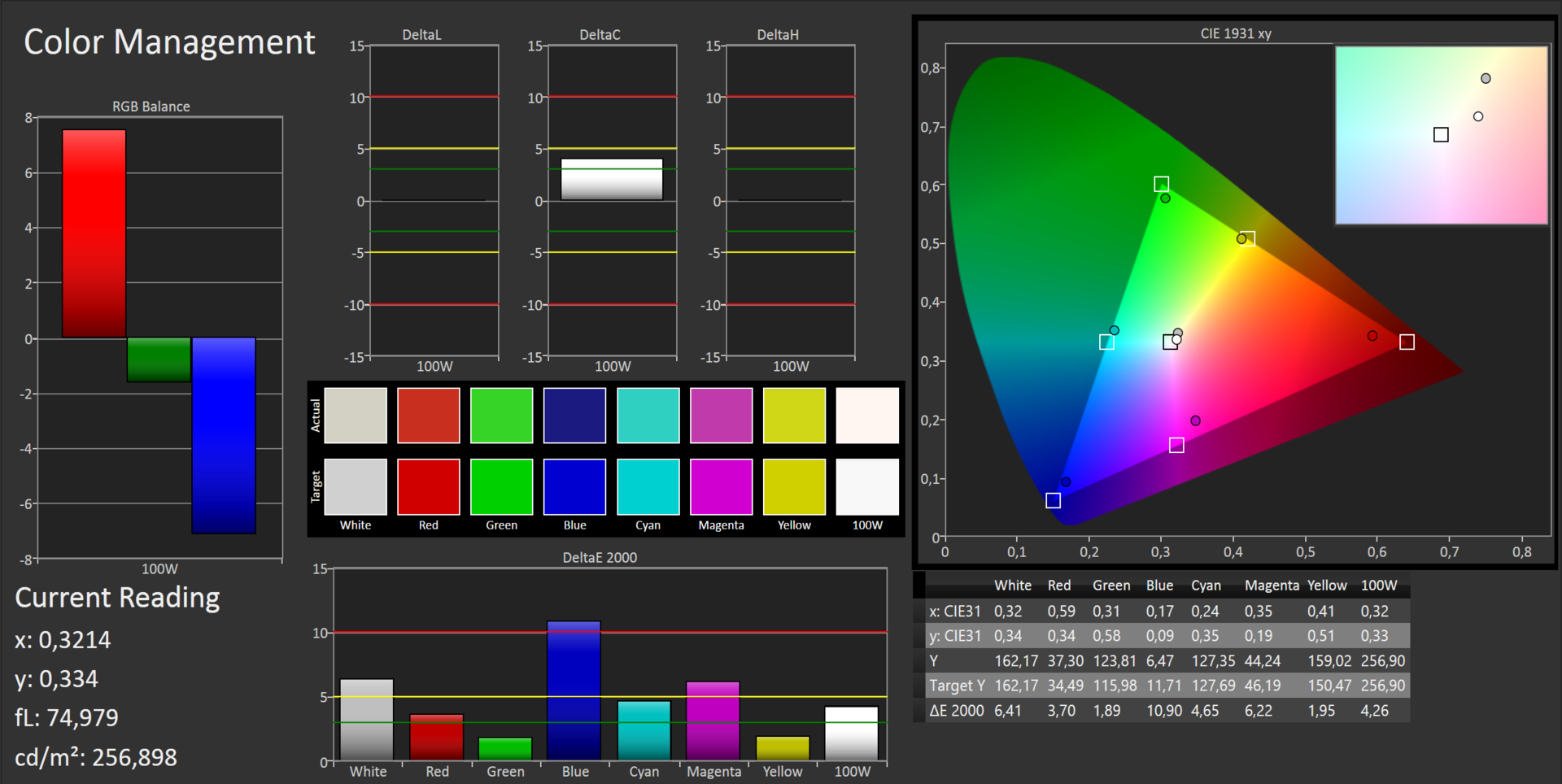
Task: Select the Target White swatch
Action: coord(356,487)
